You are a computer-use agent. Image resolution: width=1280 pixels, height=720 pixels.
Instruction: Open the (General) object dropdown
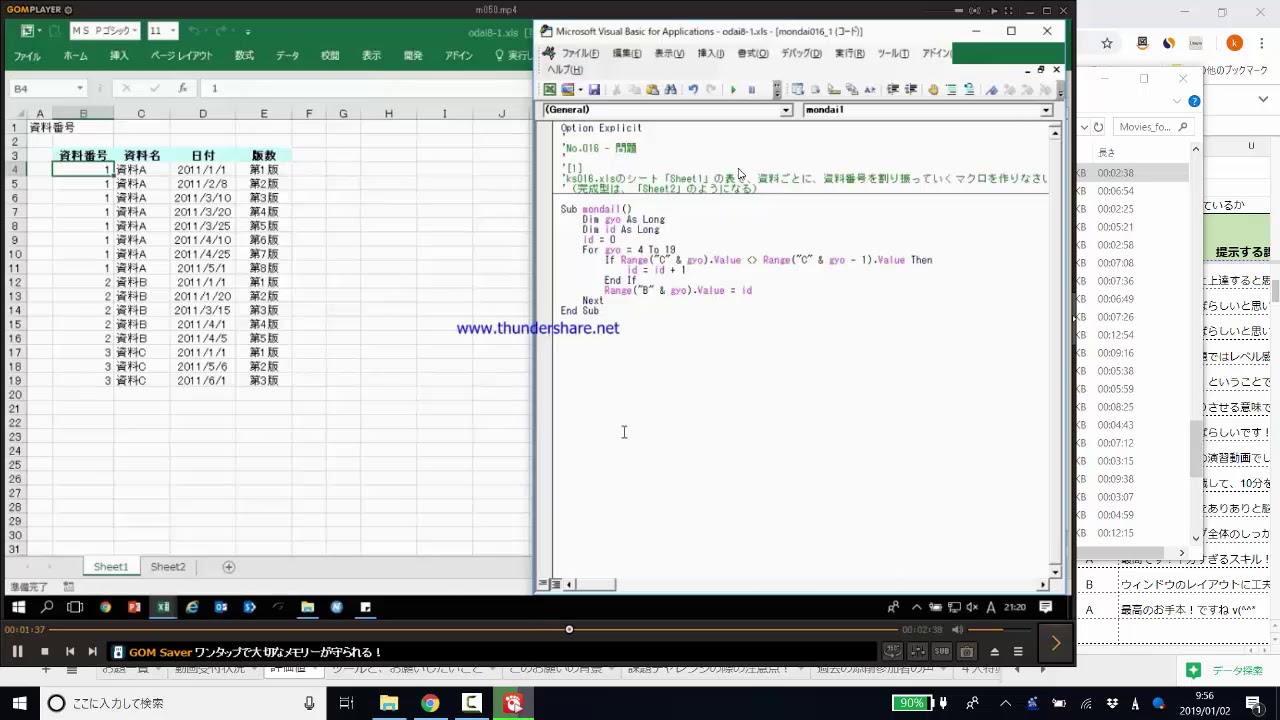(x=786, y=110)
